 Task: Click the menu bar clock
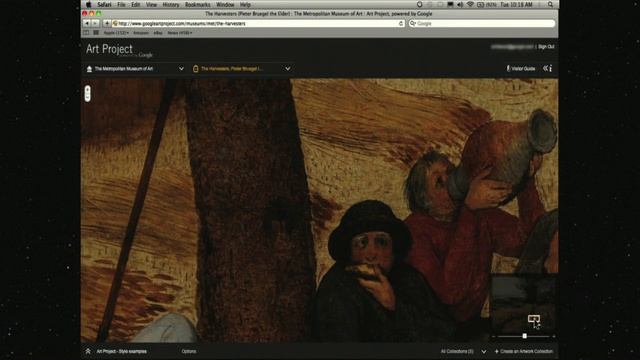coord(516,4)
